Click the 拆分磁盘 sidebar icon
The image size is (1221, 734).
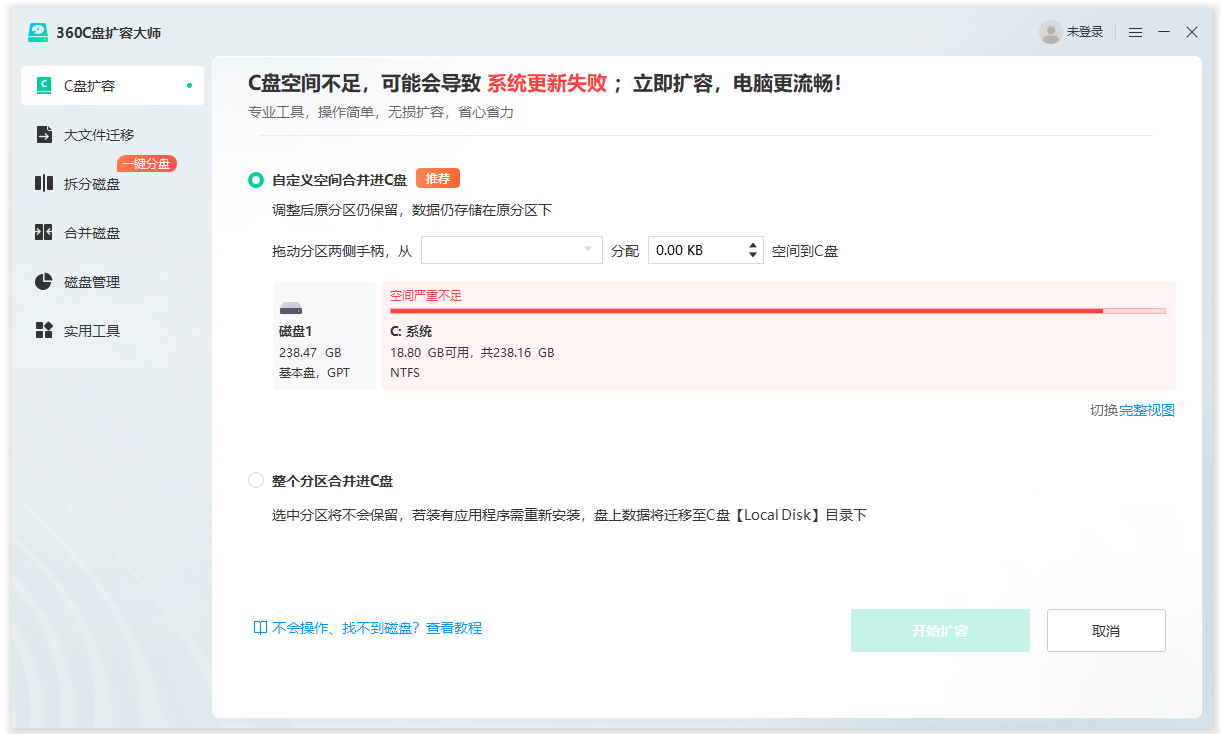tap(43, 183)
